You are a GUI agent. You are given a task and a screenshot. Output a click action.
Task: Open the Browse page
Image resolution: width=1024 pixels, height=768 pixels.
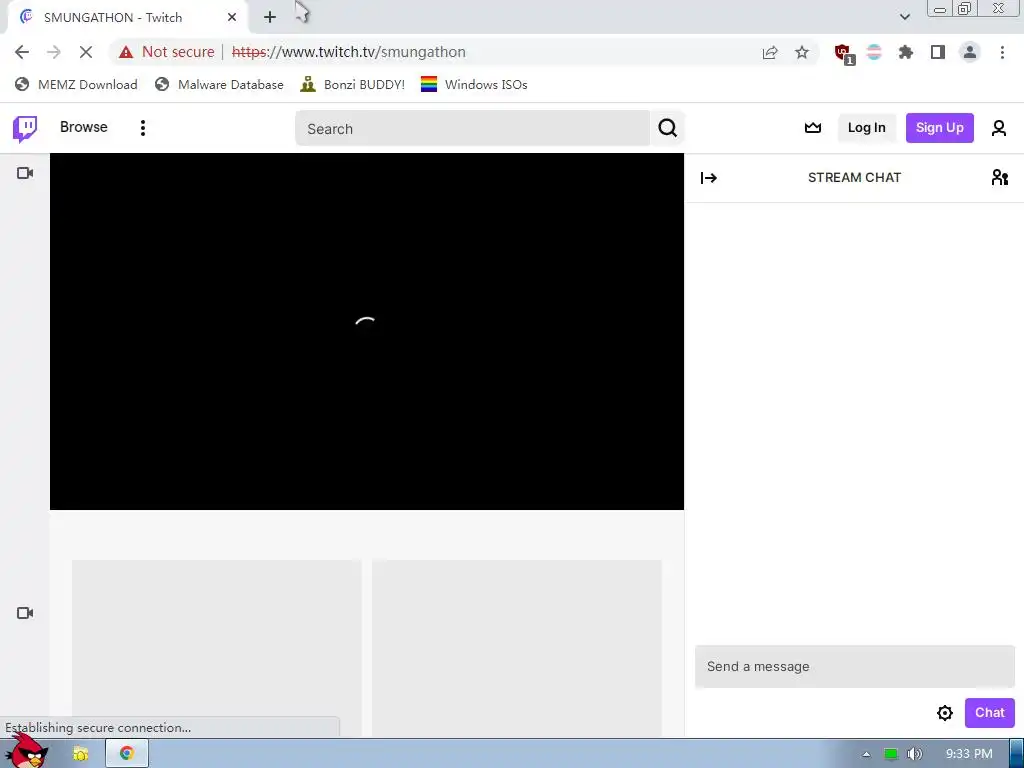(x=84, y=127)
